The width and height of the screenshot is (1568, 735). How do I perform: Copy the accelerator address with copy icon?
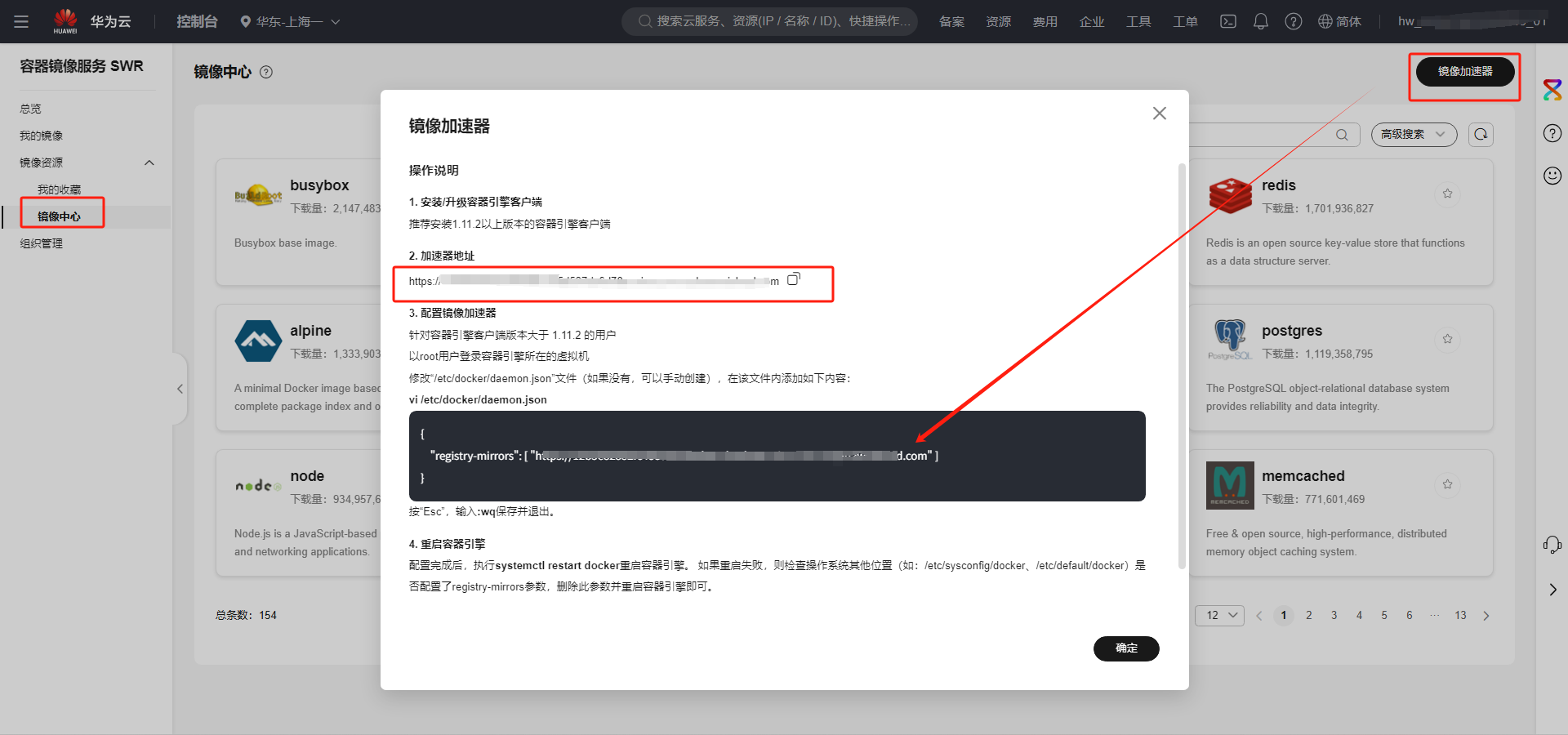(x=794, y=279)
